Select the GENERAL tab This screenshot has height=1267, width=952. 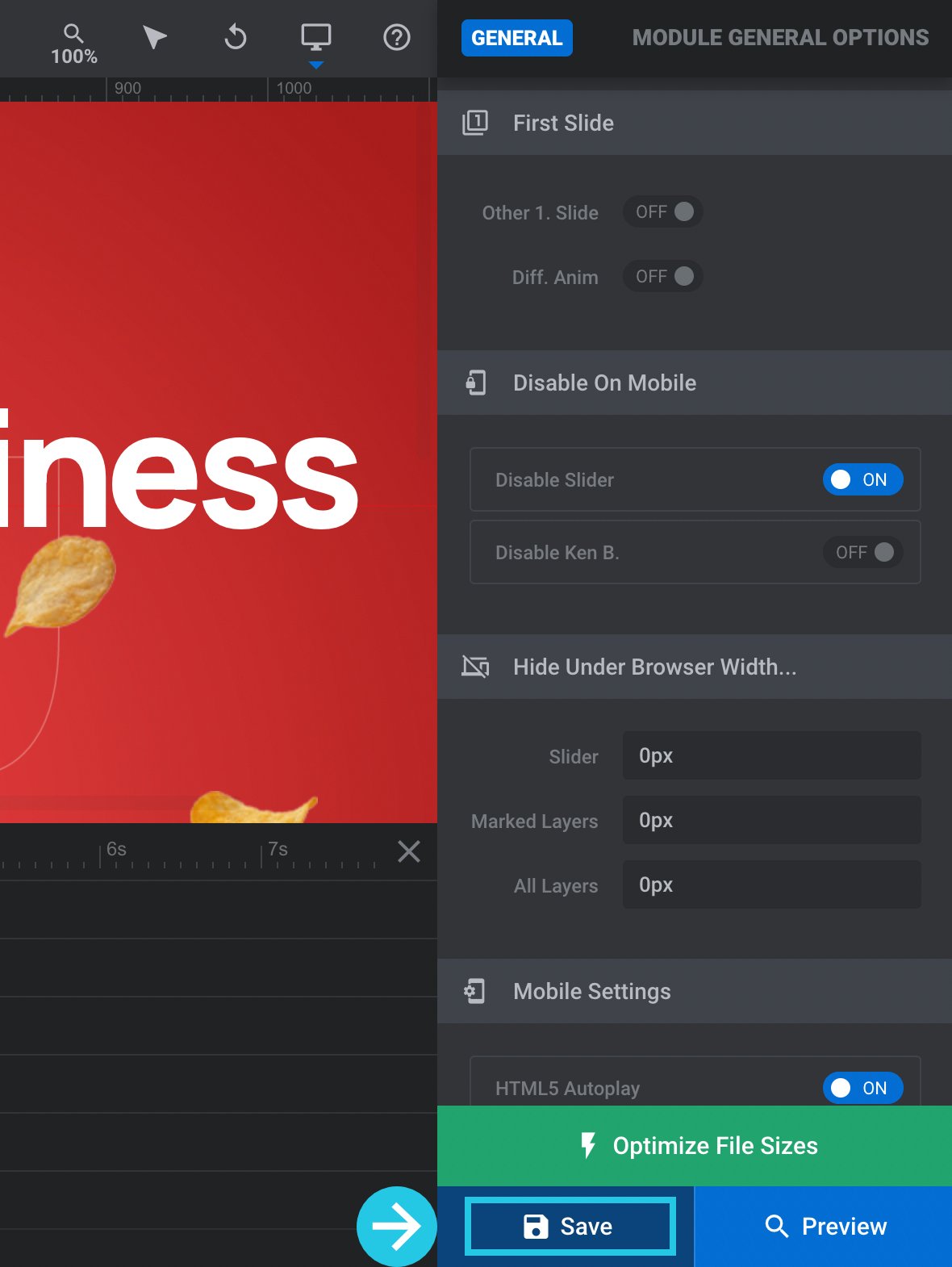(x=517, y=38)
